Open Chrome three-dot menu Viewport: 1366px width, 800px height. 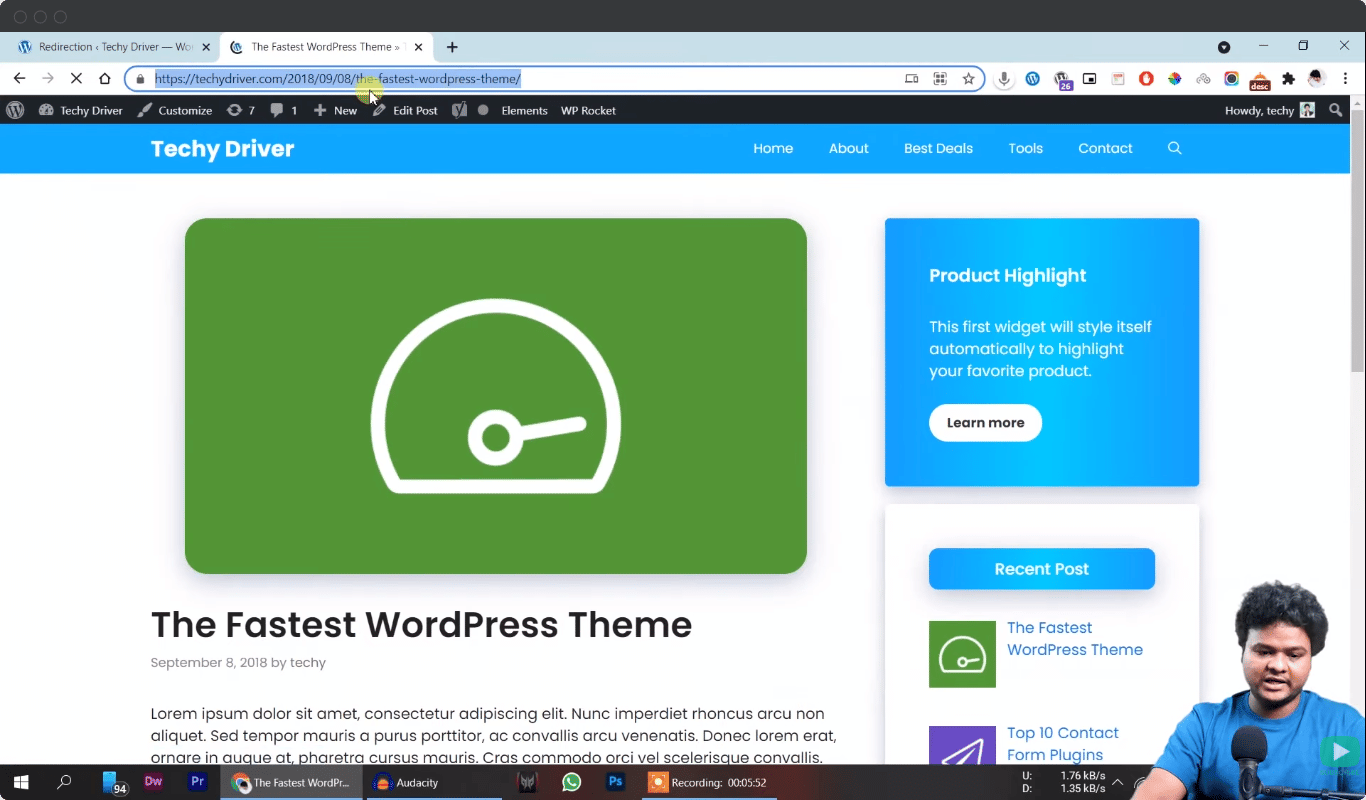pyautogui.click(x=1346, y=79)
